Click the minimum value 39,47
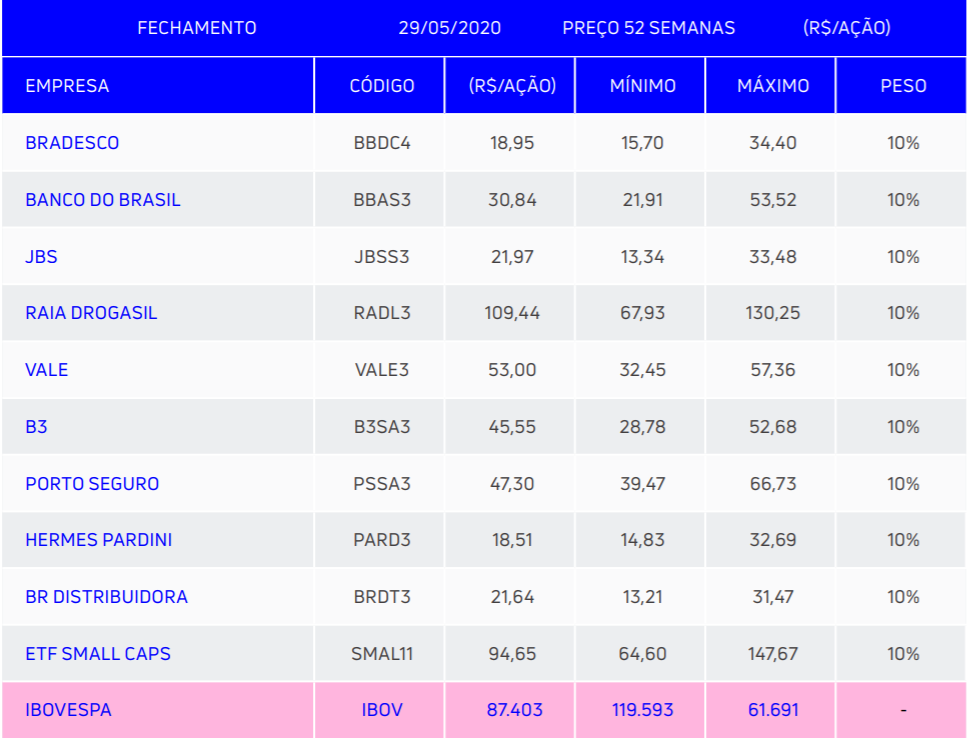This screenshot has width=968, height=738. coord(643,483)
